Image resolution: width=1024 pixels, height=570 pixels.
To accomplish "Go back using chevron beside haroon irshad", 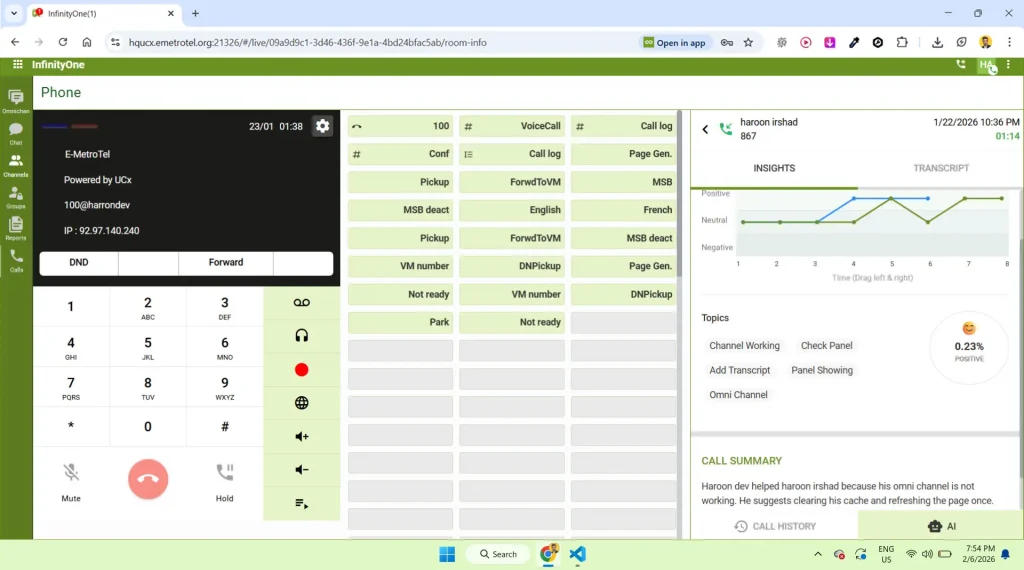I will pos(705,129).
